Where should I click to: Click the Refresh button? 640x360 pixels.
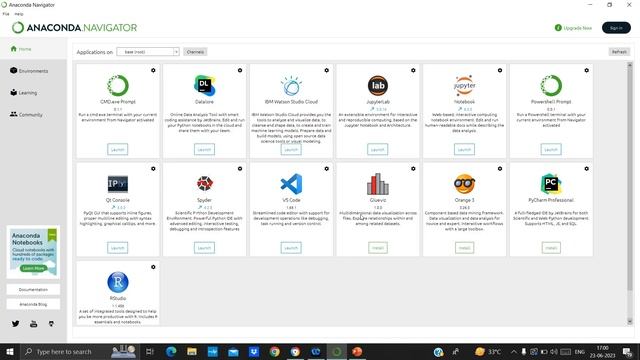[x=619, y=52]
